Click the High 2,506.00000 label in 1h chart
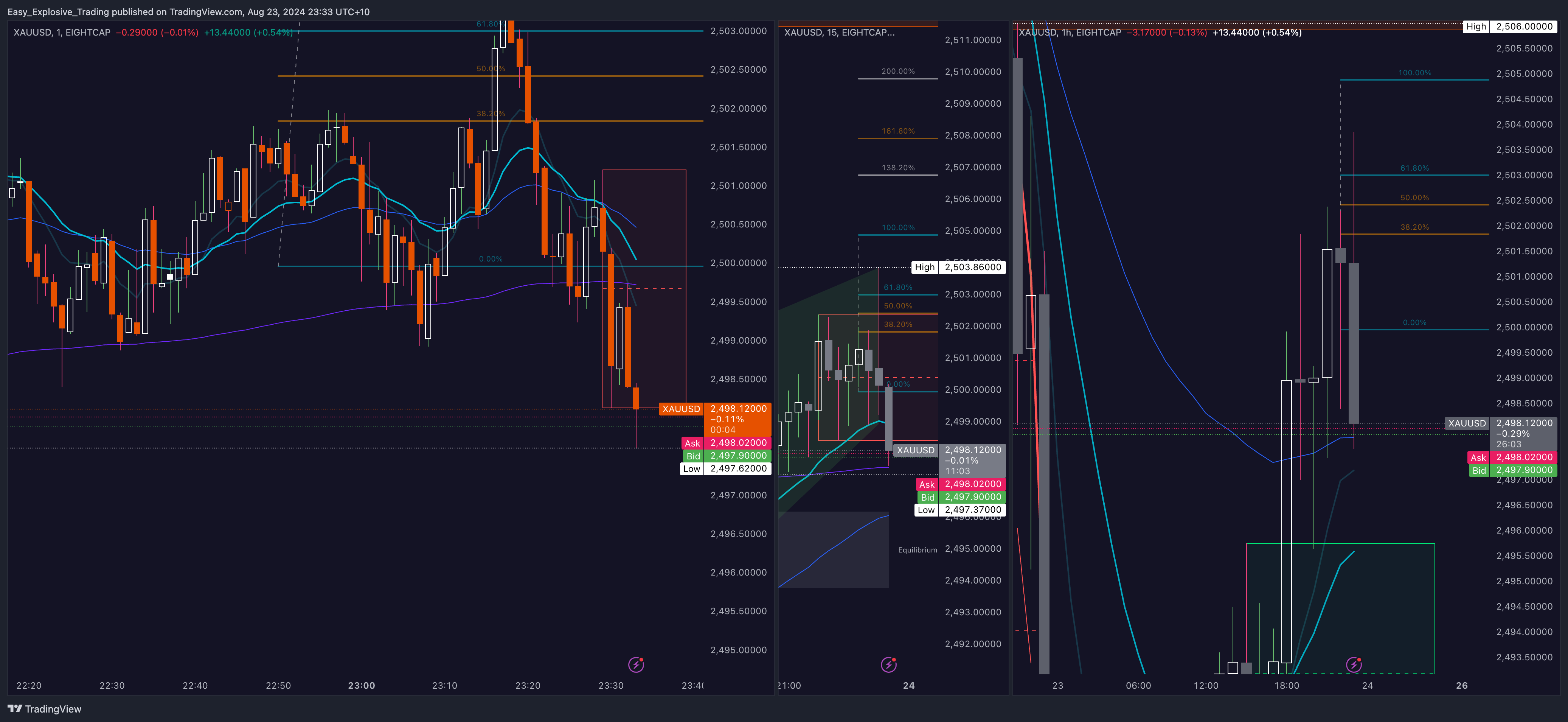This screenshot has width=1568, height=722. point(1509,26)
